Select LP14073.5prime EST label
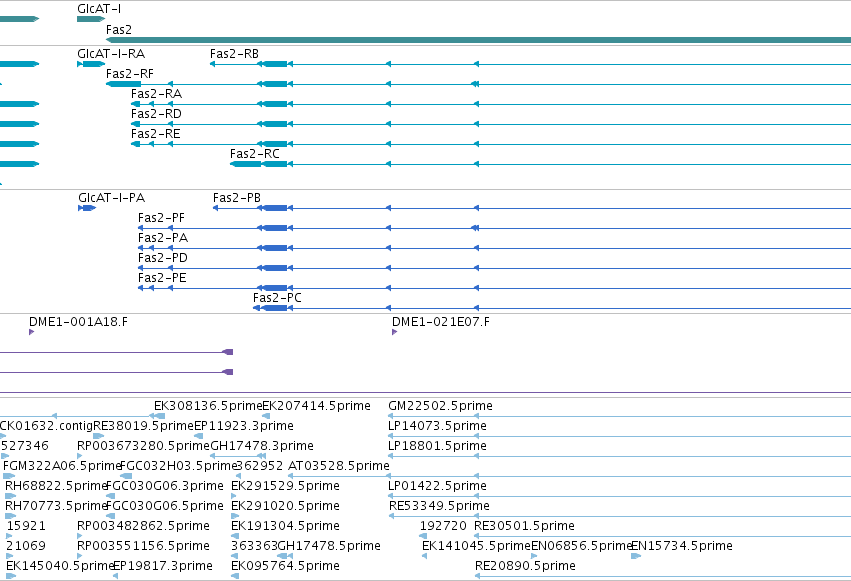851x581 pixels. coord(437,426)
